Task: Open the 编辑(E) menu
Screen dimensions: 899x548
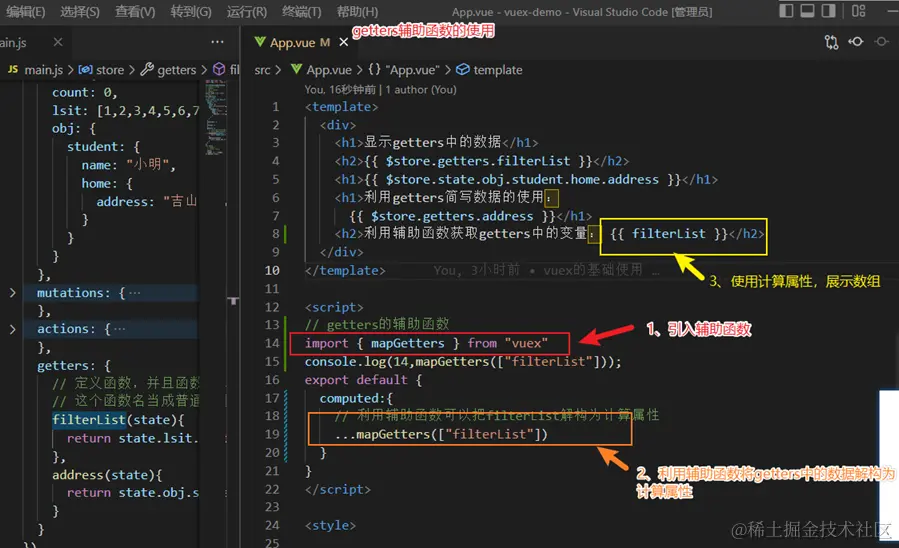Action: click(x=25, y=11)
